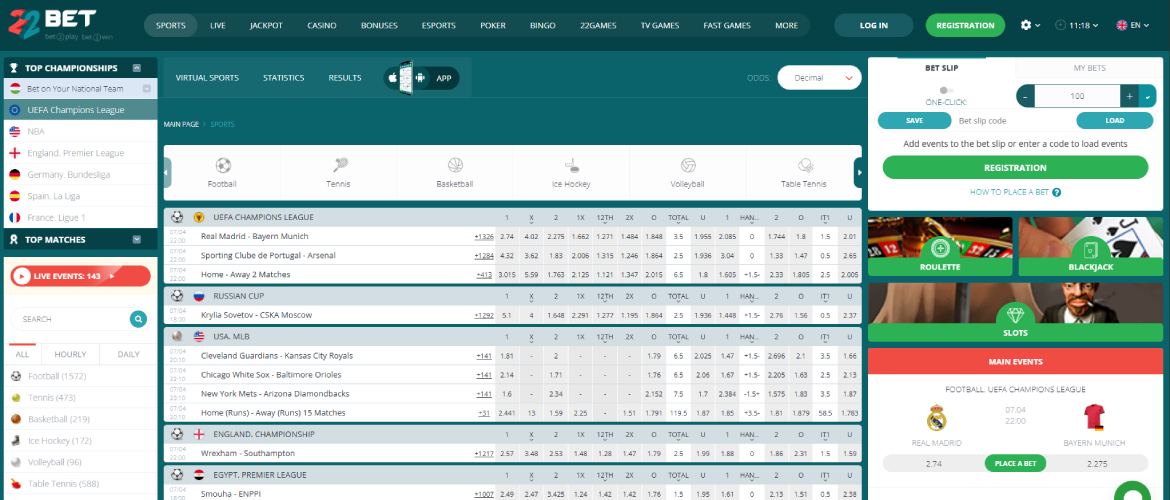Click the Russian flag icon in Russian Cup header

pos(199,296)
